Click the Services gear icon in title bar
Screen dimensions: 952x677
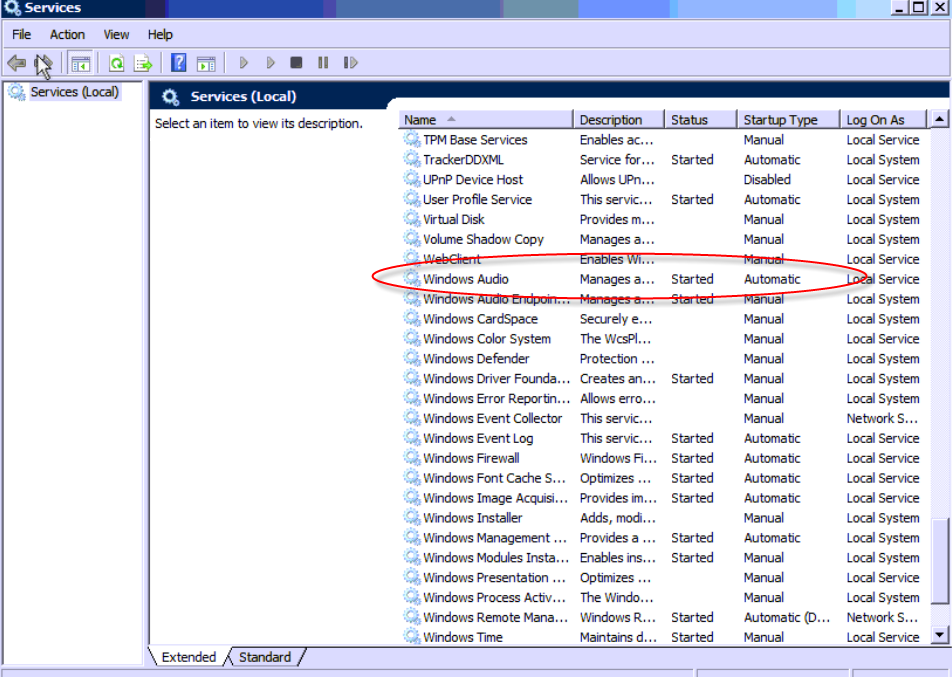pos(12,7)
